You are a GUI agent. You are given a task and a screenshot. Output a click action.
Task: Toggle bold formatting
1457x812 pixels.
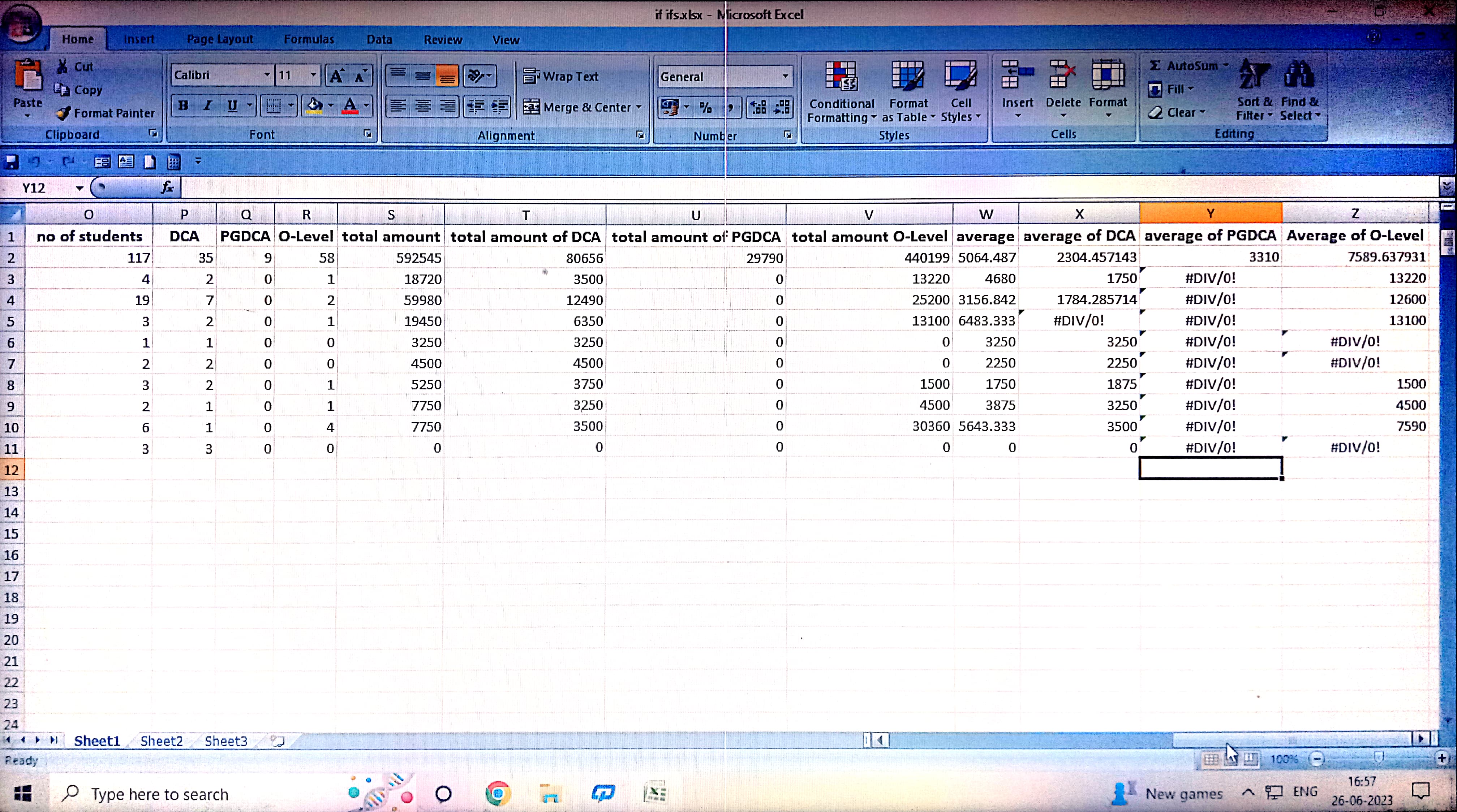183,106
